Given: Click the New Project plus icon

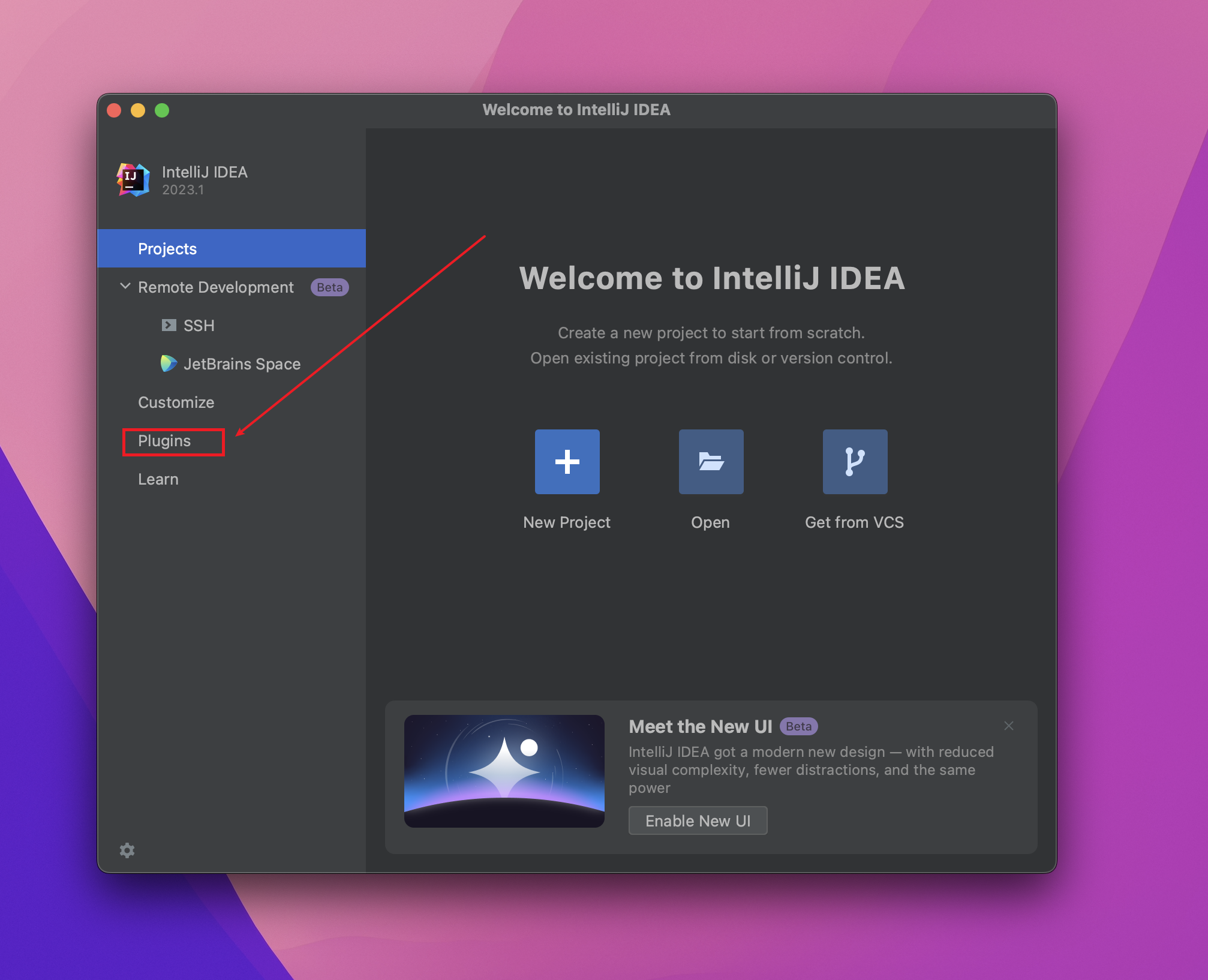Looking at the screenshot, I should [x=567, y=462].
